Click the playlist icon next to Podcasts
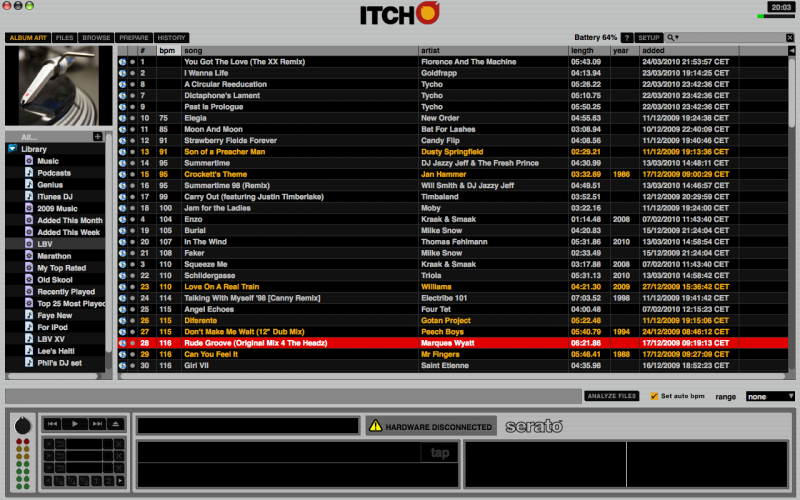The width and height of the screenshot is (800, 500). (29, 172)
